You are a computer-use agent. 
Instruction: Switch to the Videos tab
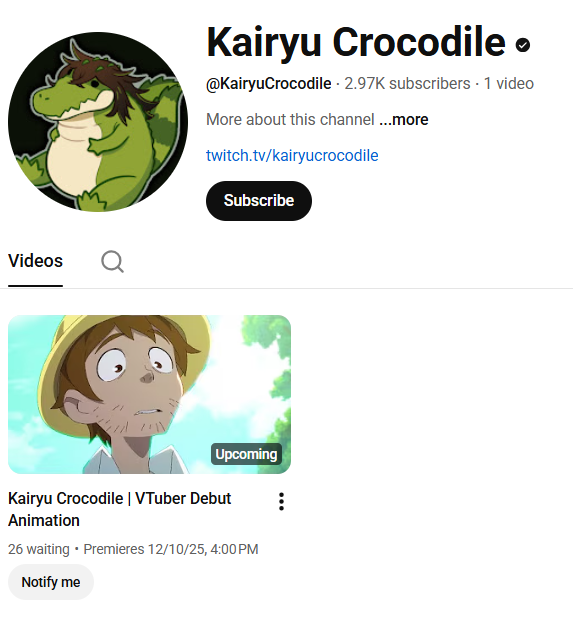(35, 261)
